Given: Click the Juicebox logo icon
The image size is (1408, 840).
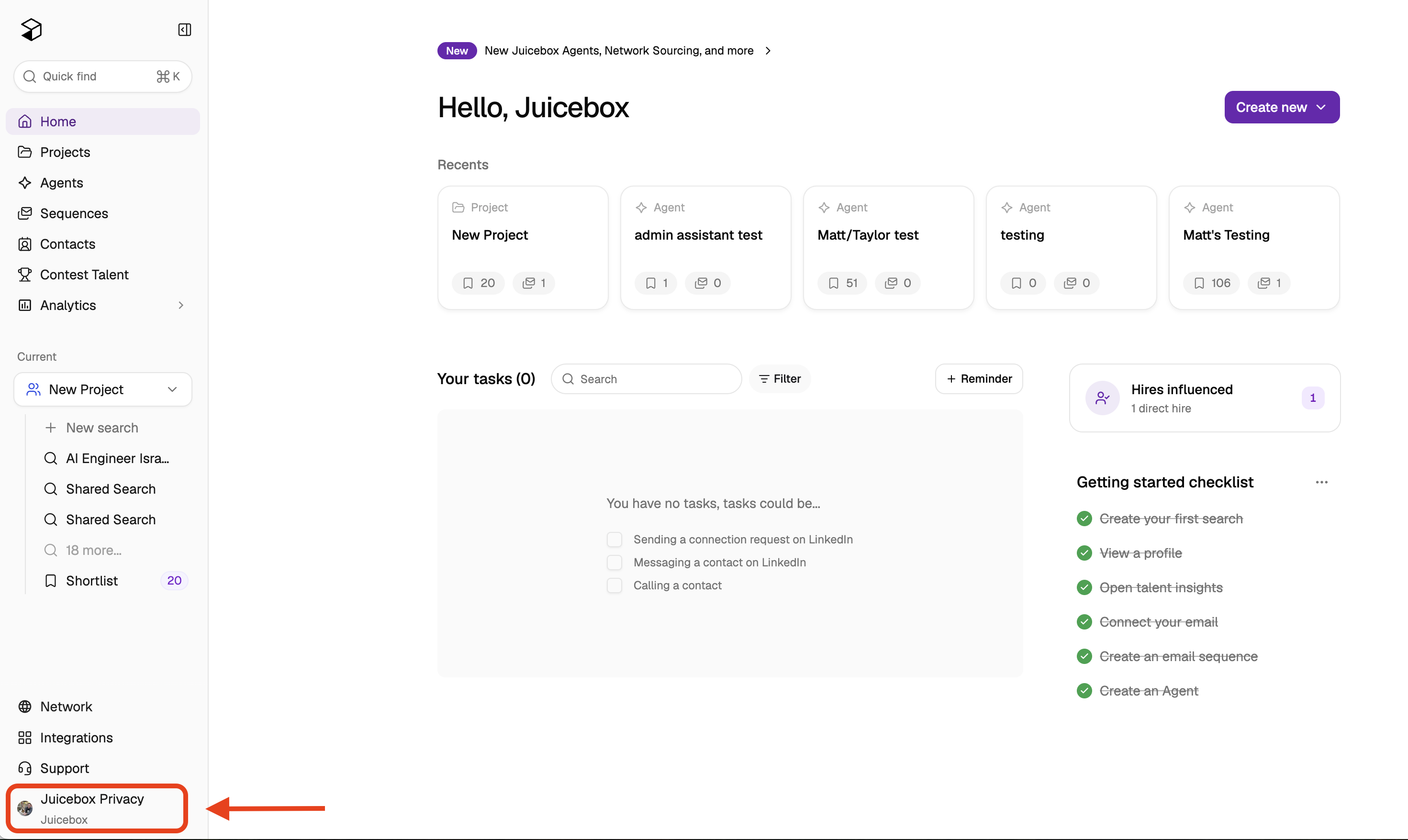Looking at the screenshot, I should (x=32, y=30).
